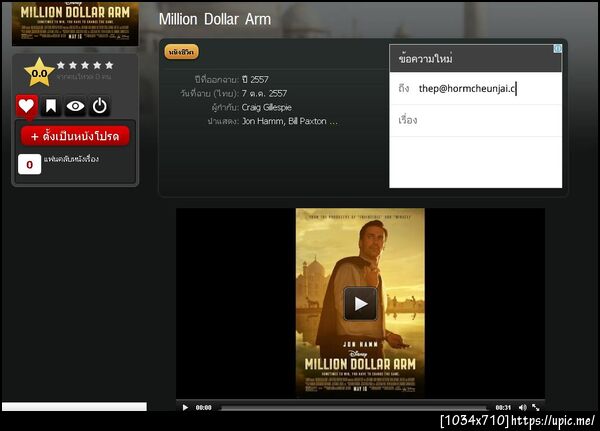Click the fullscreen expand icon
Image resolution: width=600 pixels, height=431 pixels.
point(536,408)
